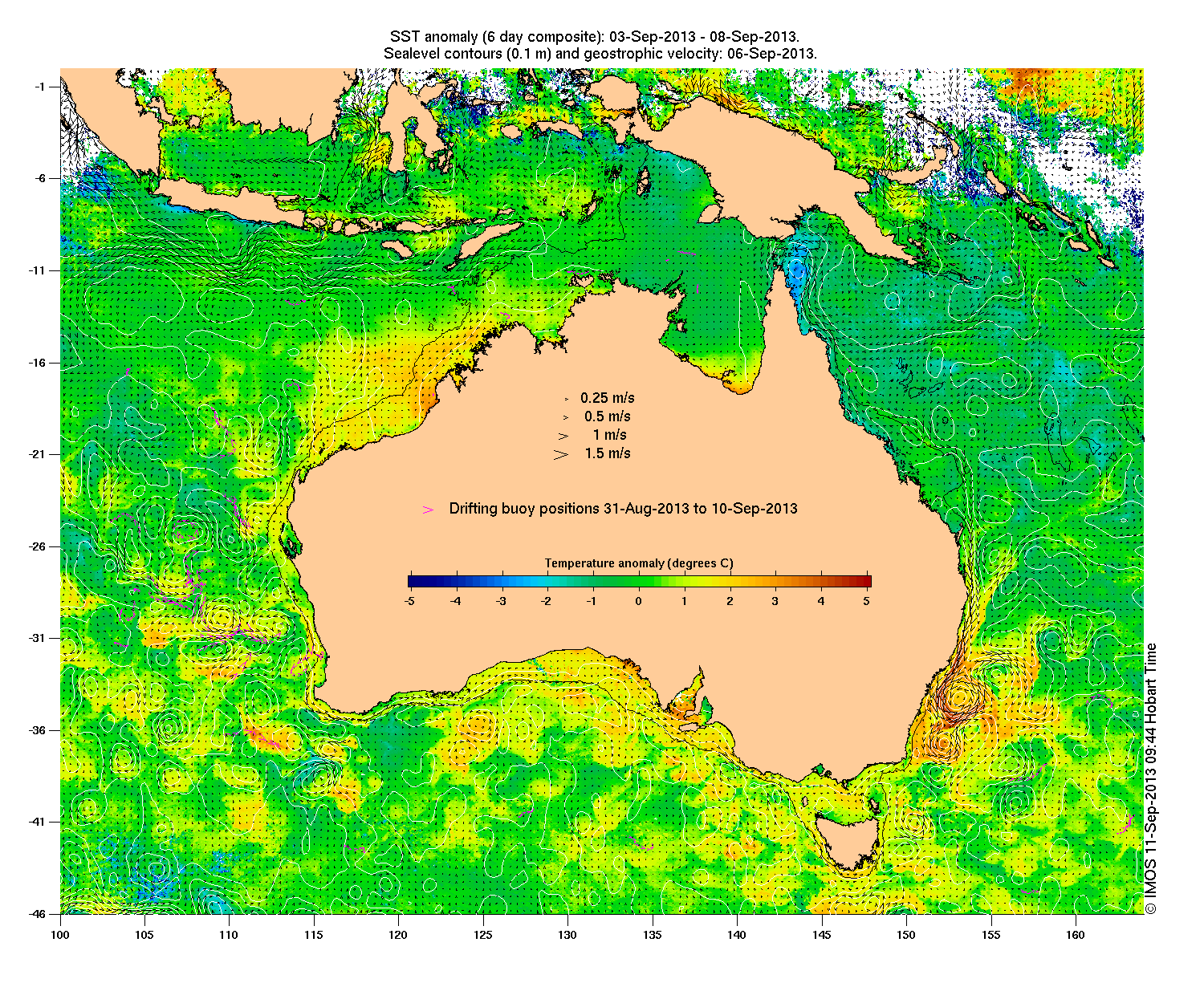This screenshot has height=983, width=1204.
Task: Click colorbar tick label -5
Action: (409, 600)
